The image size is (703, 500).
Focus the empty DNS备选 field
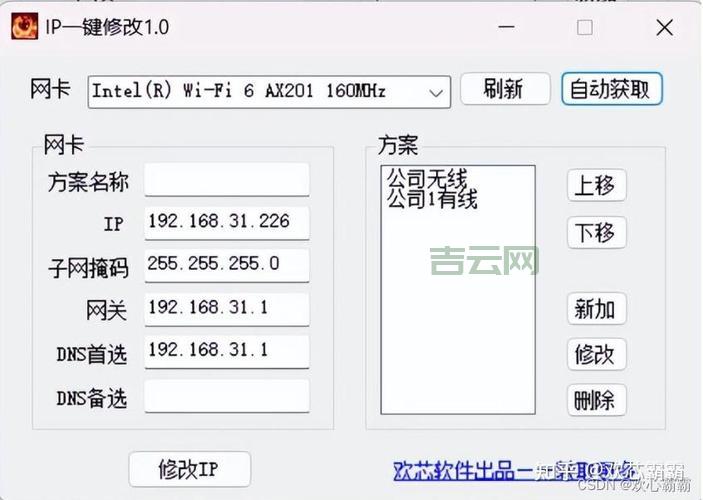(x=227, y=396)
